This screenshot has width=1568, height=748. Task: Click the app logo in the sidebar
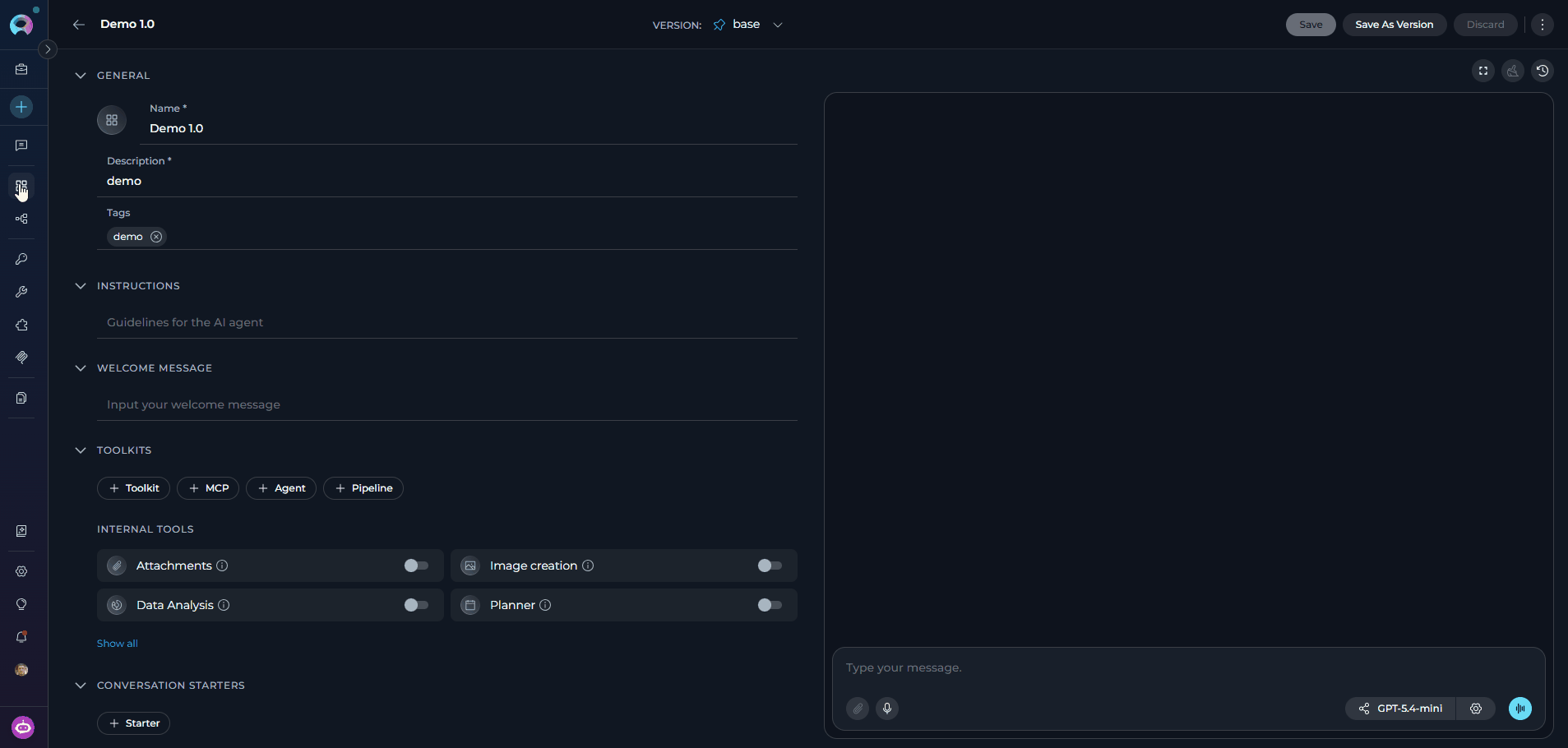click(x=21, y=24)
